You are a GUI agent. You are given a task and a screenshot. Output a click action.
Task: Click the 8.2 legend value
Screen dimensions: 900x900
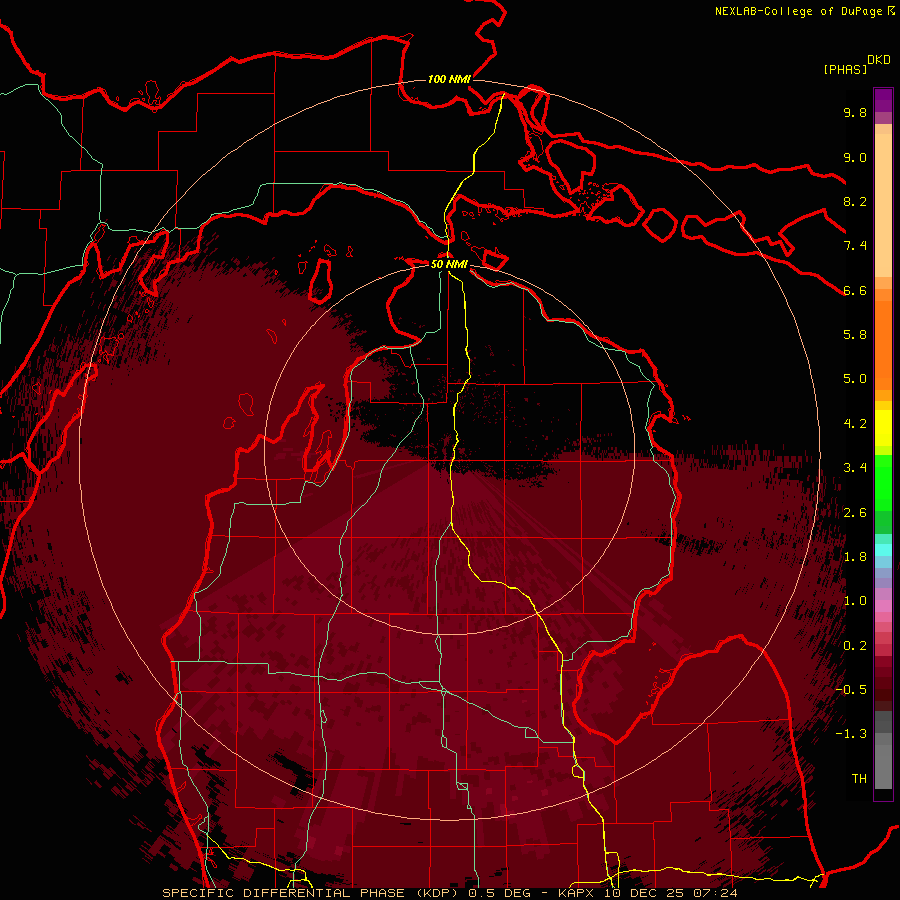(855, 201)
